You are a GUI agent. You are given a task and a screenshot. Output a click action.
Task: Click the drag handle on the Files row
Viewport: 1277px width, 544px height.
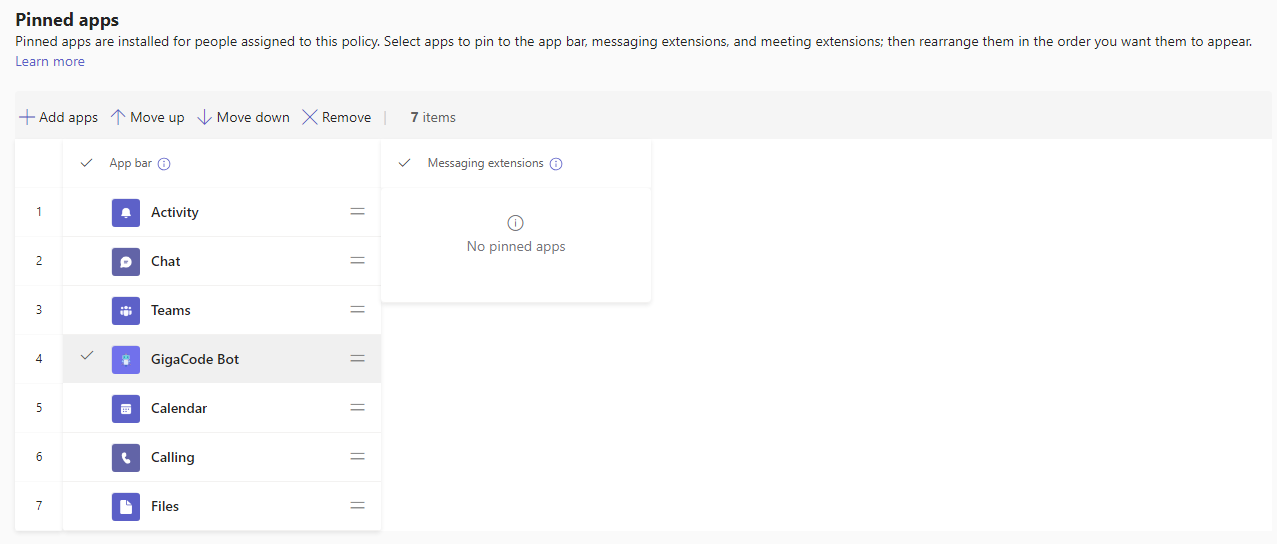357,506
